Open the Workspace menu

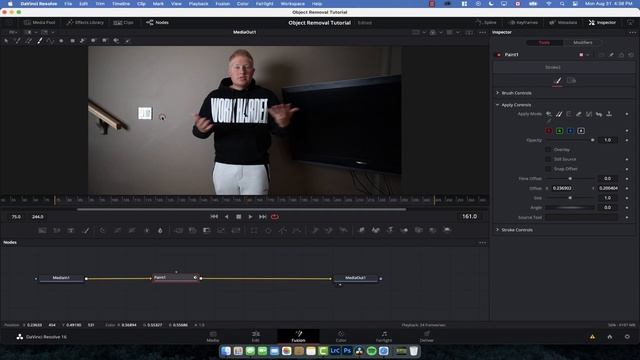tap(293, 4)
